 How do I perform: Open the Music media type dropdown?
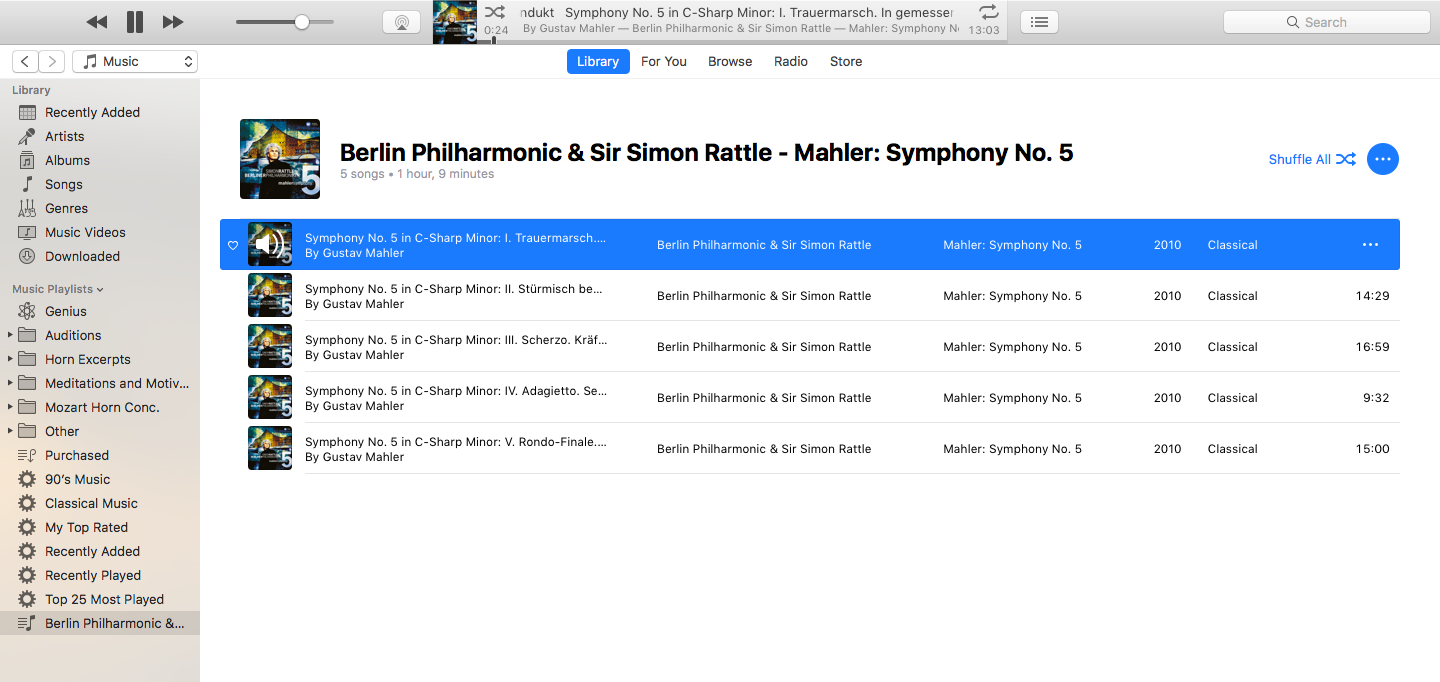135,61
